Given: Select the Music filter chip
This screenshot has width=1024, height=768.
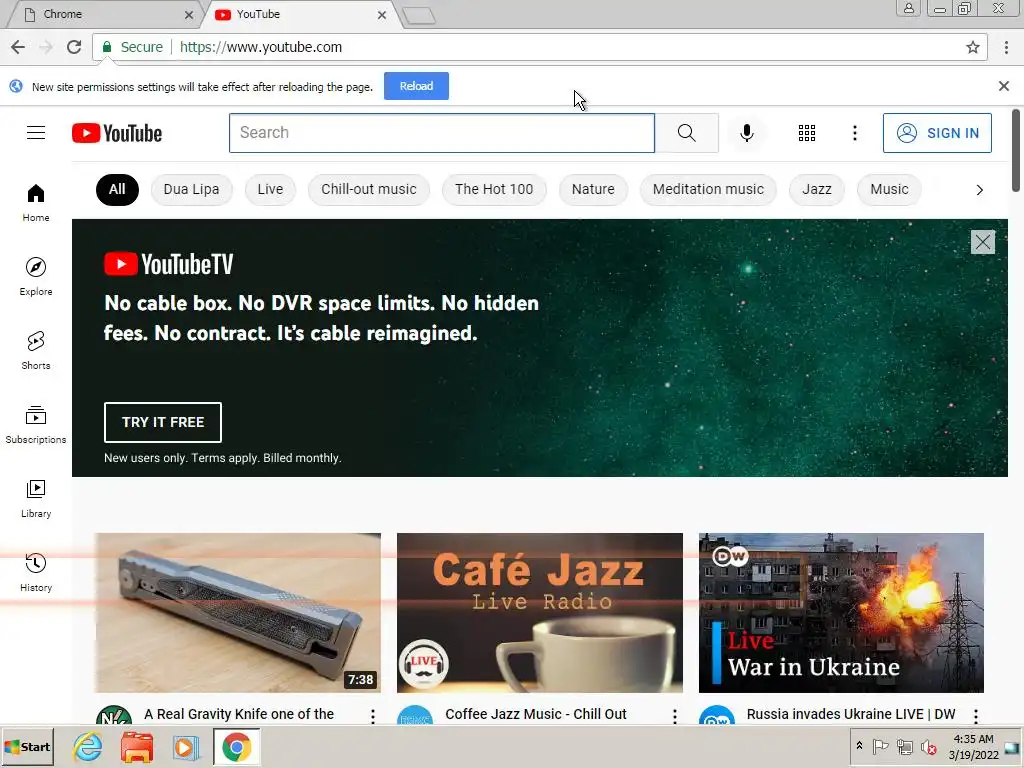Looking at the screenshot, I should [x=889, y=189].
